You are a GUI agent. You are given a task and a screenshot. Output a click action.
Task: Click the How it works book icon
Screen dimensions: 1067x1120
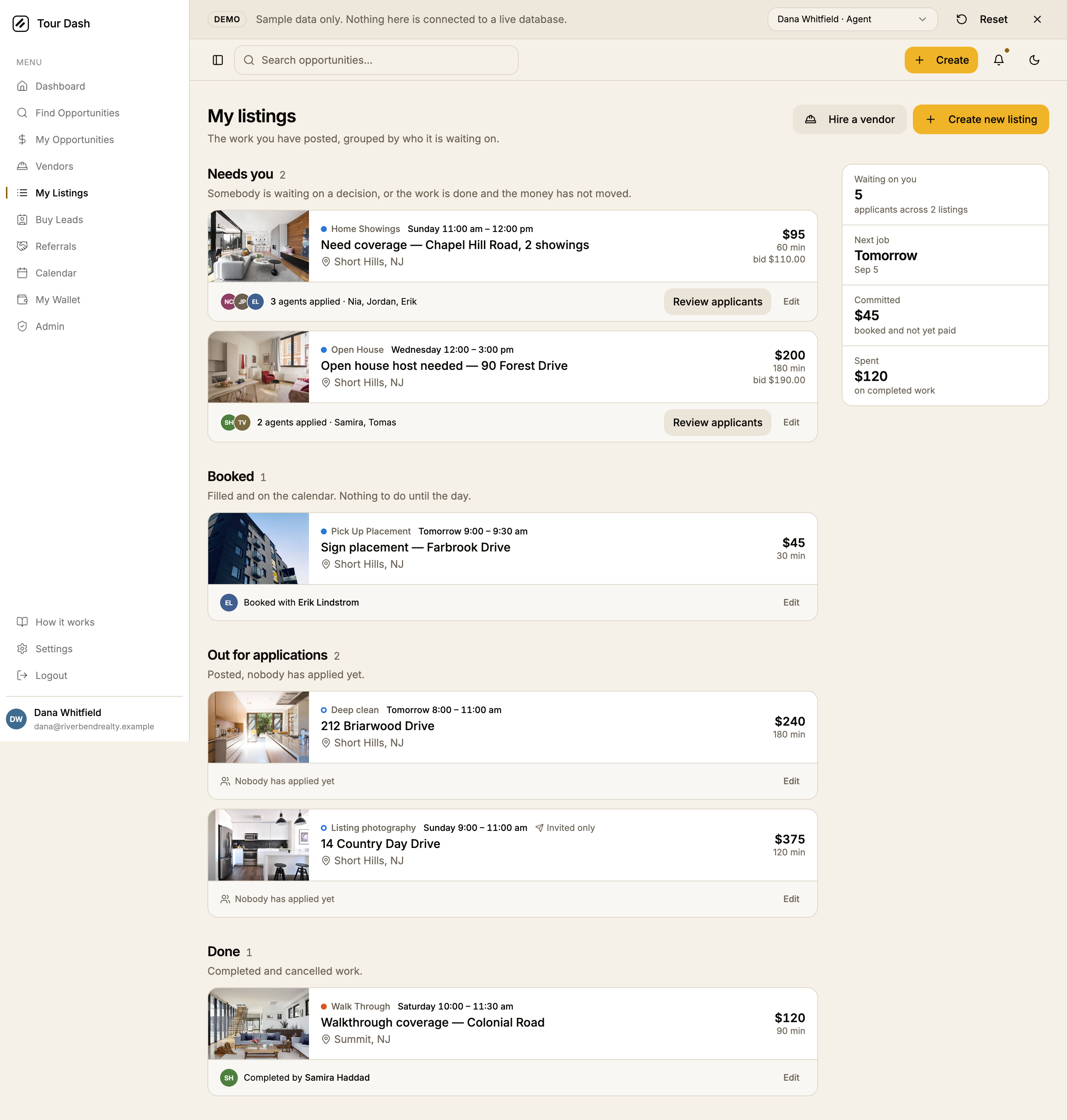[x=22, y=622]
